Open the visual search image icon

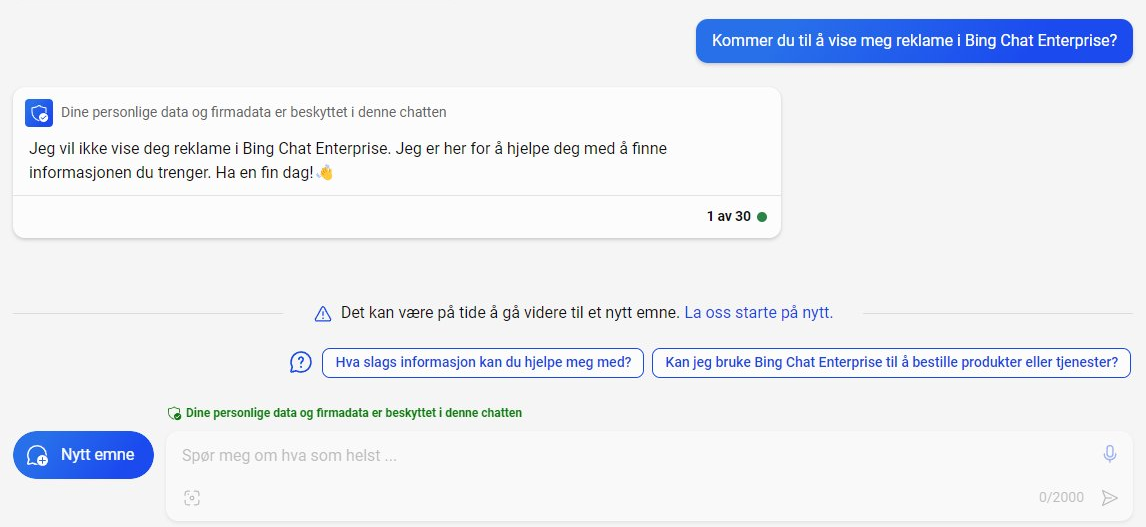191,498
